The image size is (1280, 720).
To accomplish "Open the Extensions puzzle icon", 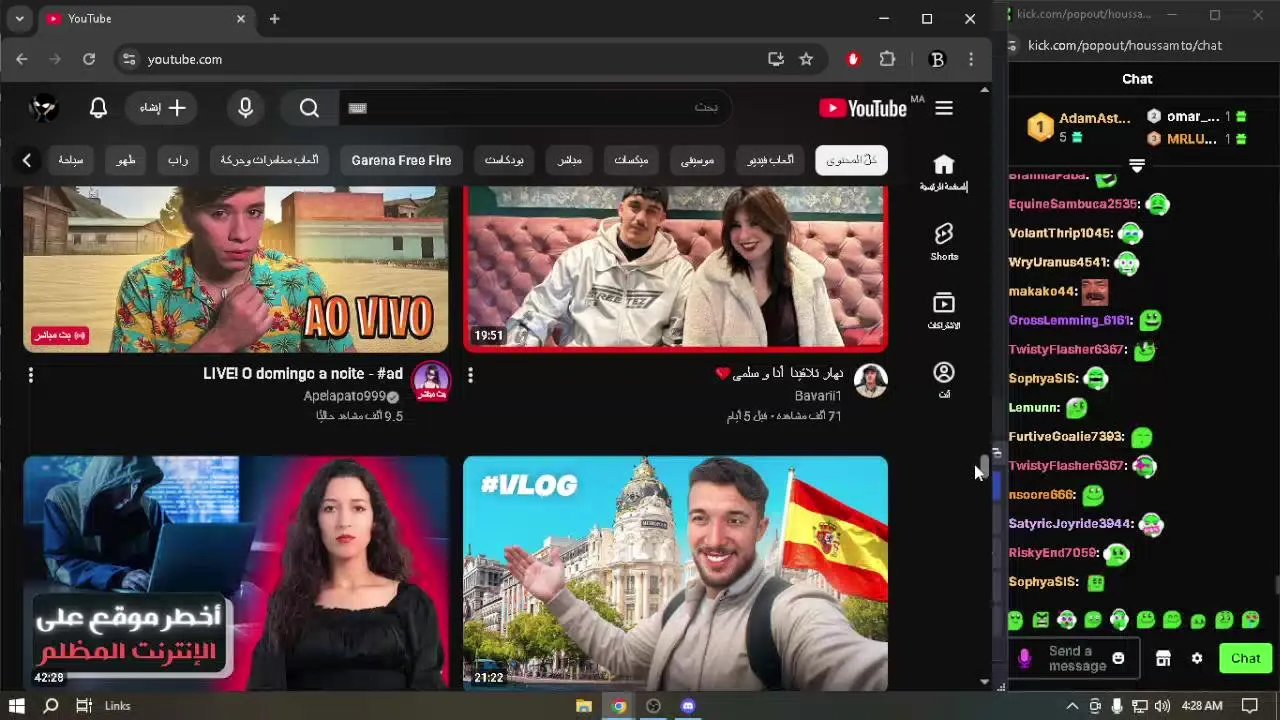I will [887, 60].
